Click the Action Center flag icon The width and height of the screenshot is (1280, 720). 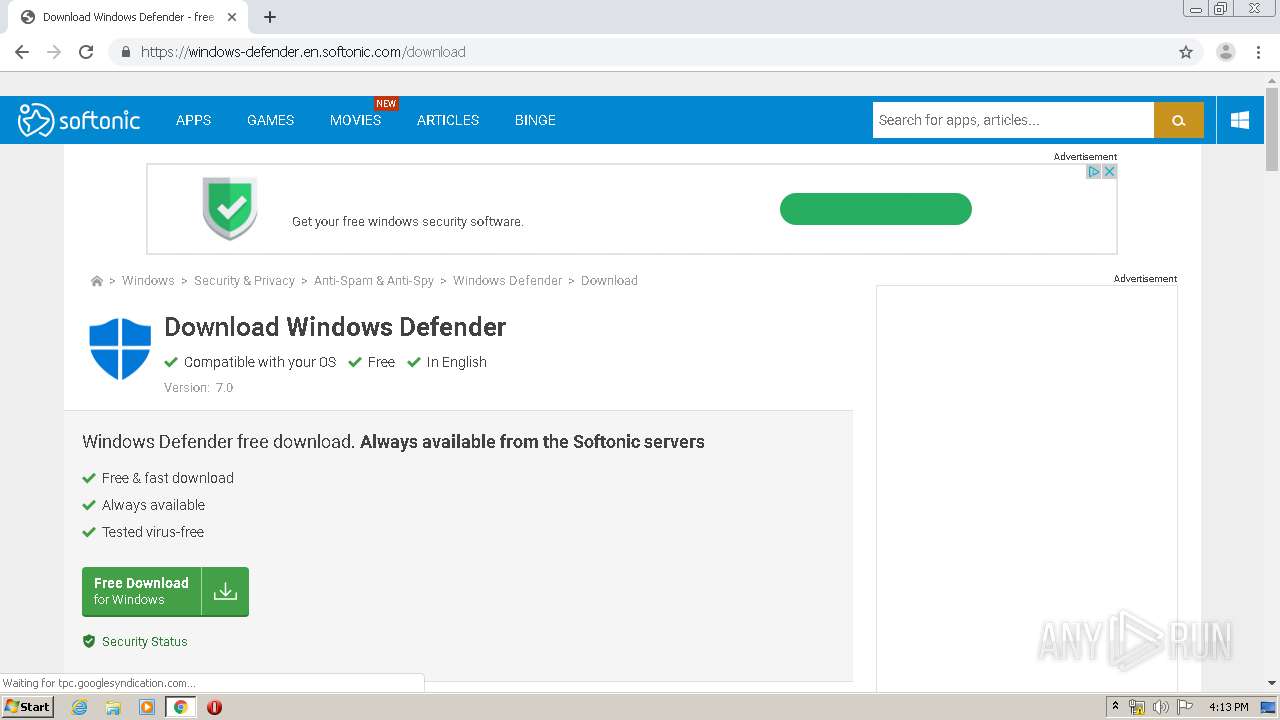(x=1185, y=707)
